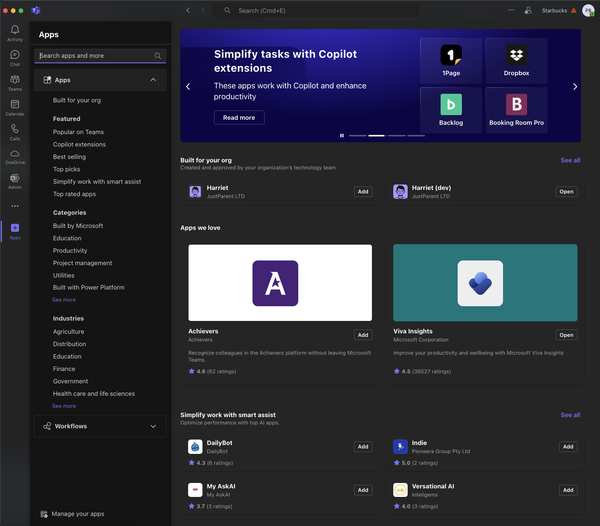Image resolution: width=600 pixels, height=526 pixels.
Task: Open the Calls icon
Action: tap(14, 130)
